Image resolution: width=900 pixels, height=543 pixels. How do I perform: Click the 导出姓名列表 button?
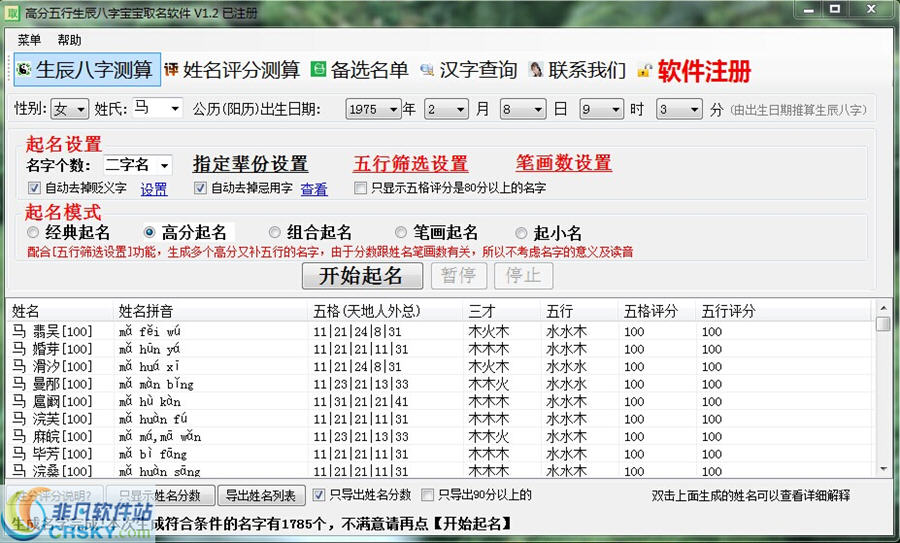pos(261,495)
